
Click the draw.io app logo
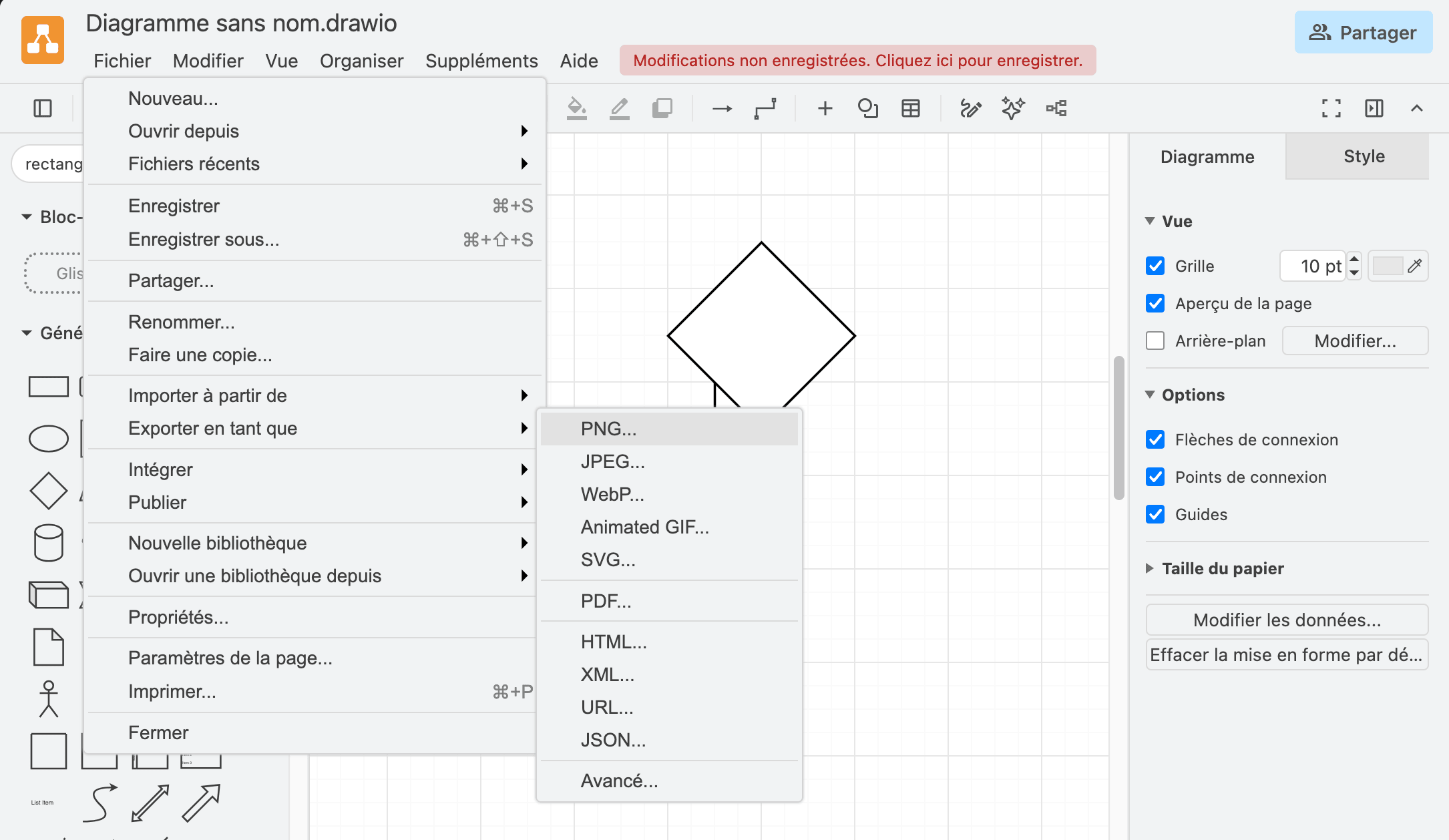43,40
